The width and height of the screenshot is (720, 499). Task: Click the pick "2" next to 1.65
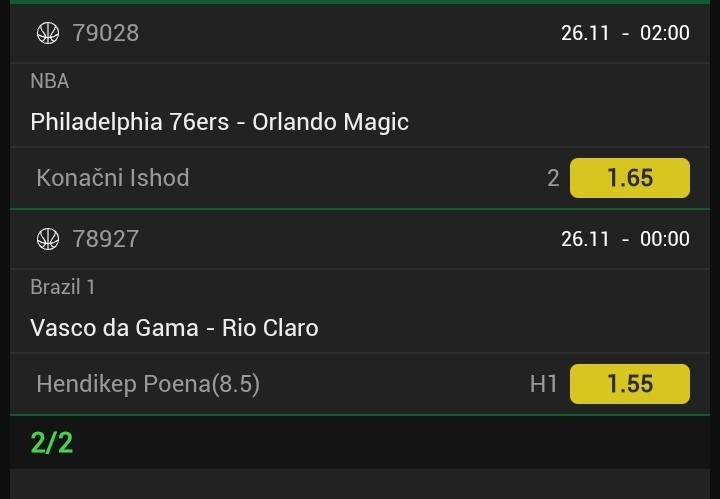(x=553, y=179)
